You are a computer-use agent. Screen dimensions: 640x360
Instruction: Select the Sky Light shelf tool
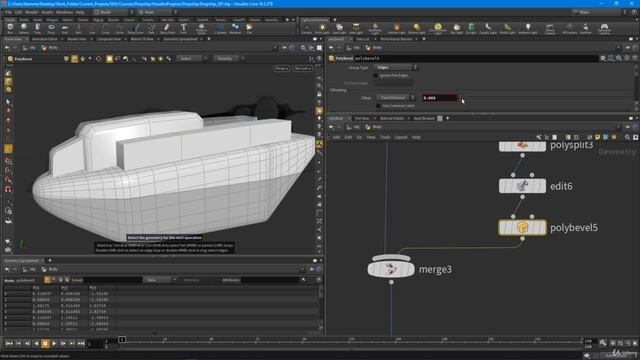[x=456, y=28]
